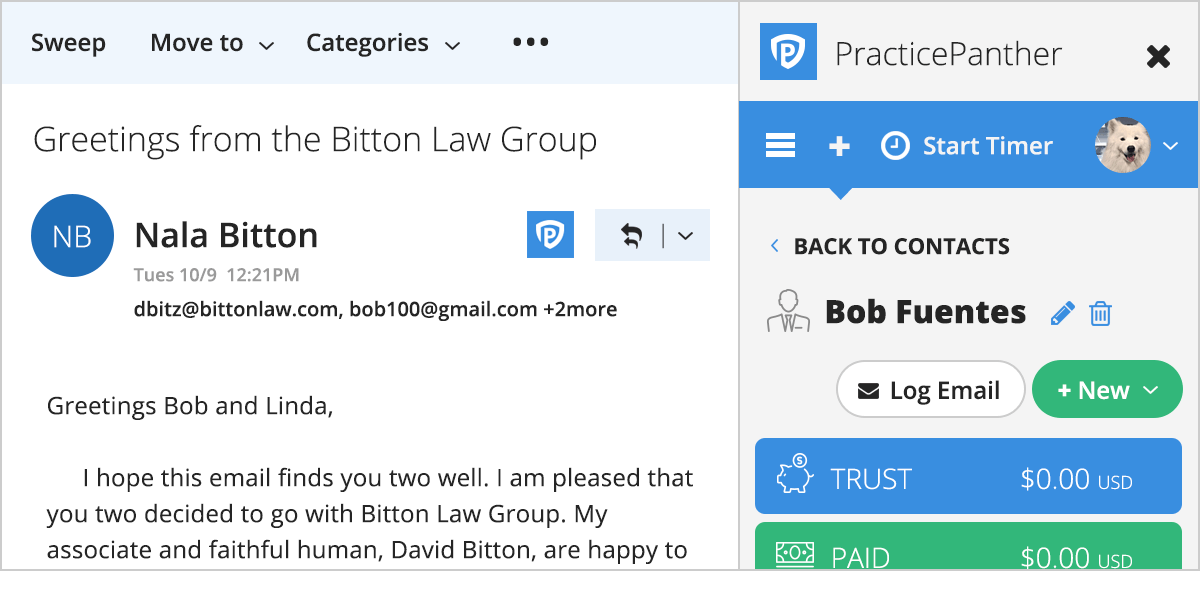The image size is (1200, 600).
Task: Click the PAID amount $0.00 USD
Action: 1076,556
